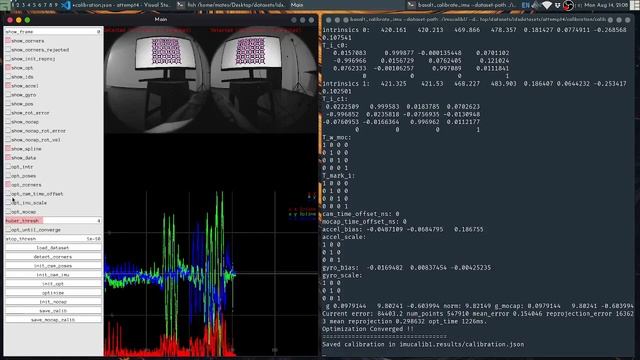This screenshot has width=640, height=360.
Task: Enable show_mocap_rot_vel checkbox
Action: point(8,140)
